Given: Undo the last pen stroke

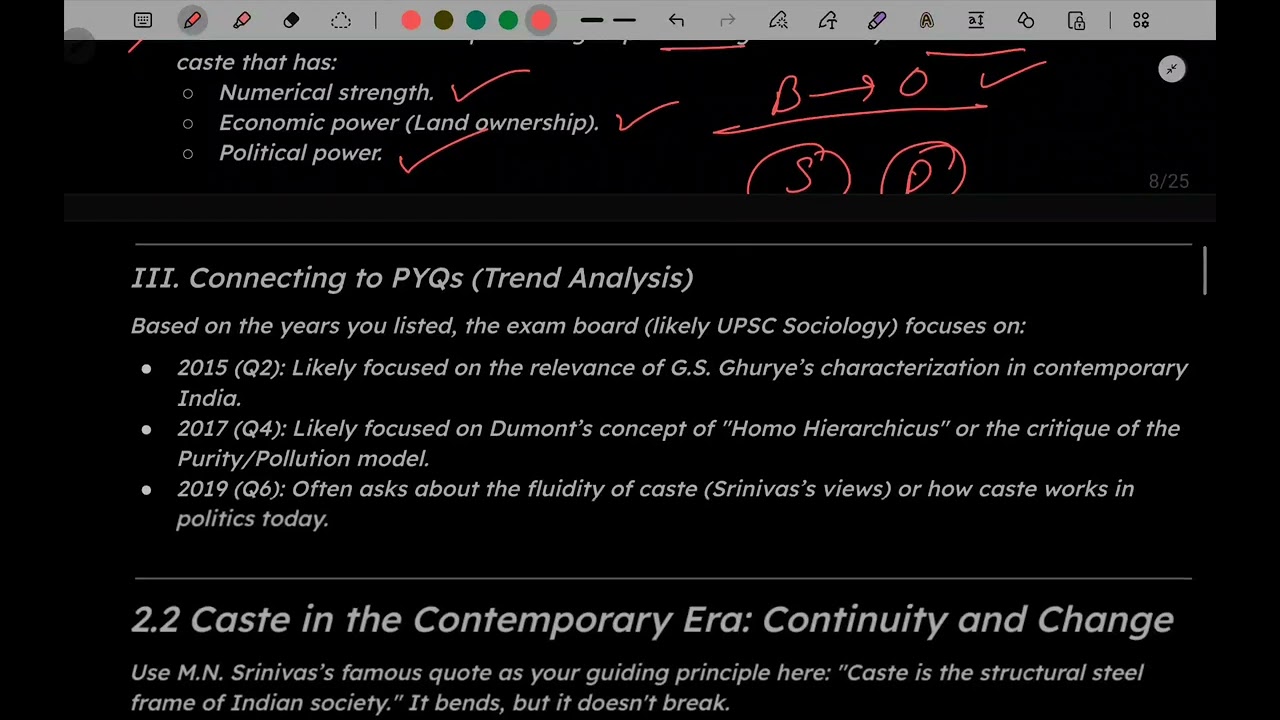Looking at the screenshot, I should coord(676,20).
